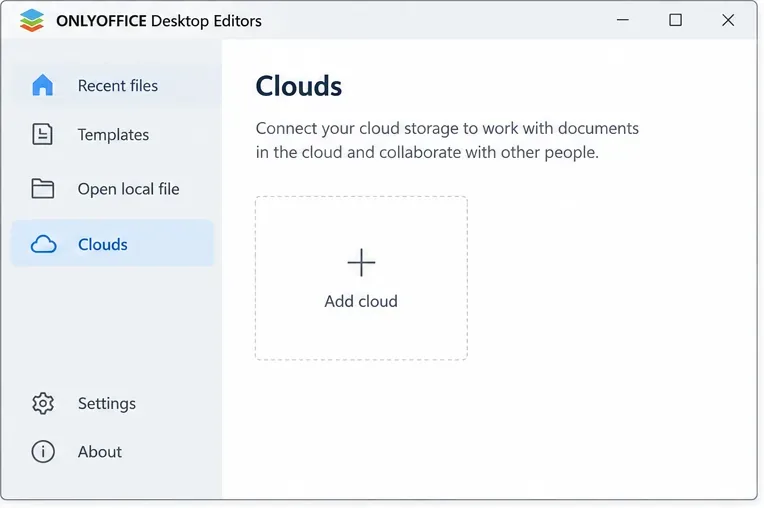Image resolution: width=764 pixels, height=508 pixels.
Task: Click the info icon beside About
Action: 43,452
